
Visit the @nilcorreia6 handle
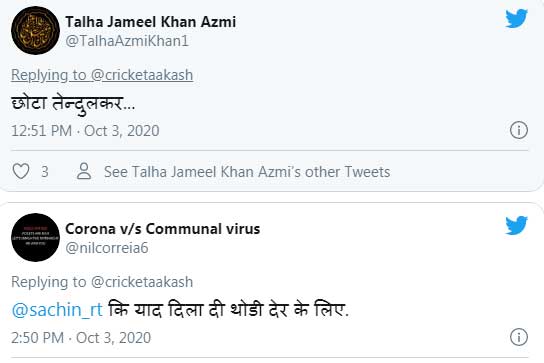tap(107, 248)
